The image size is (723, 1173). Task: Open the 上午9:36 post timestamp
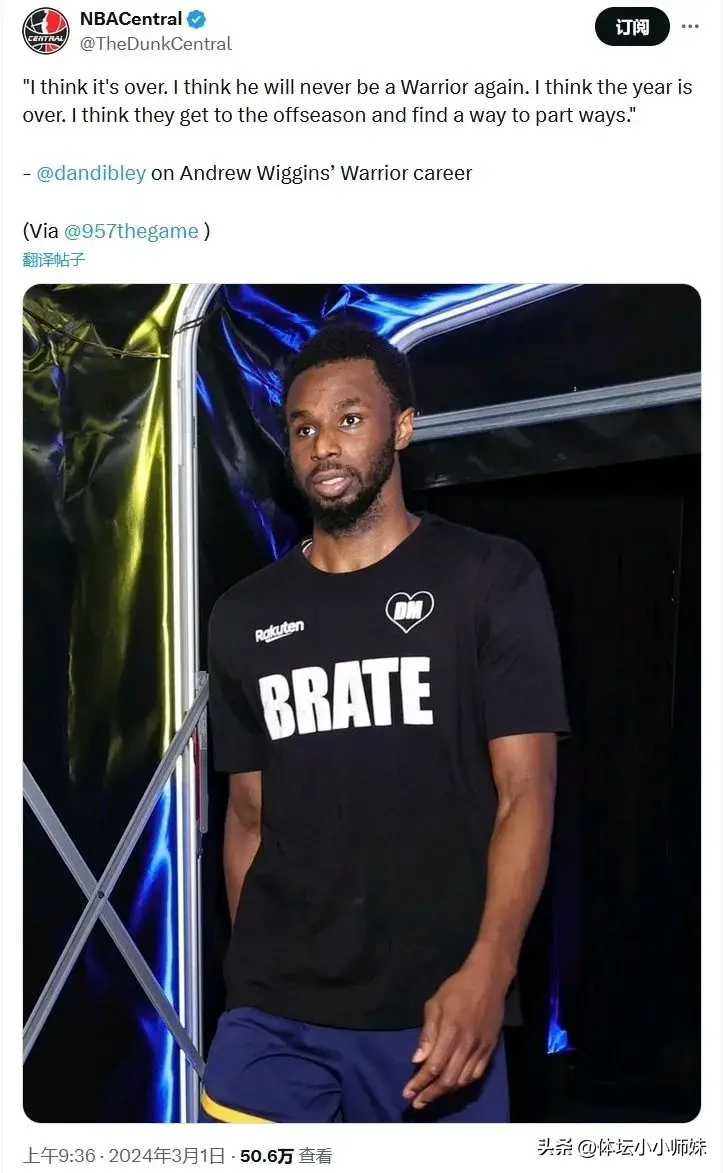59,1156
